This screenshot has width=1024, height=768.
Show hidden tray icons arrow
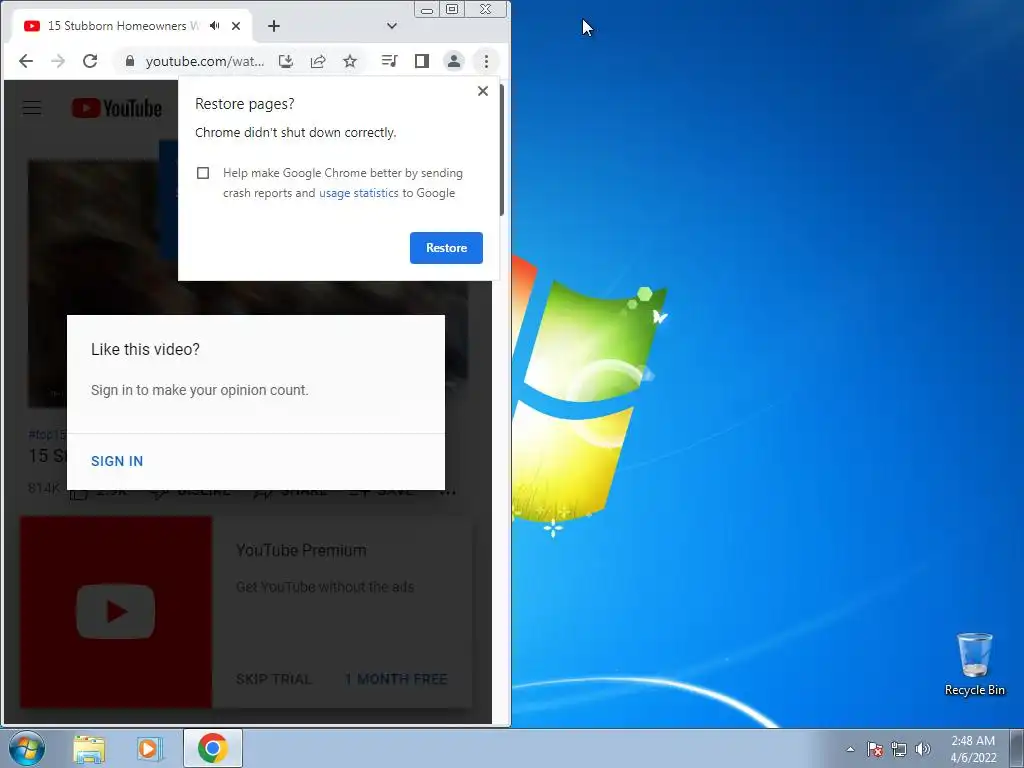click(x=850, y=750)
